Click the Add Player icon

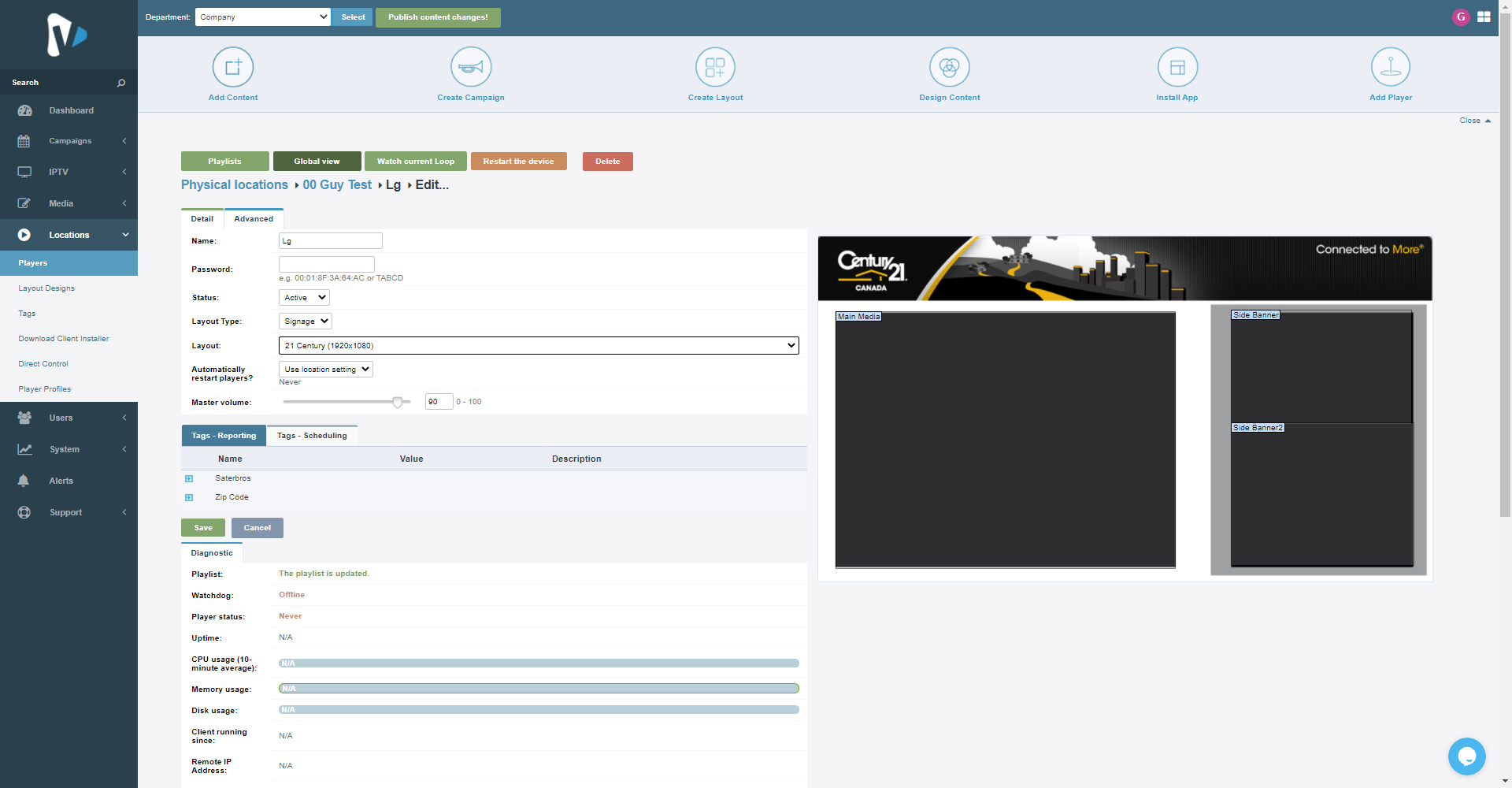(1390, 67)
